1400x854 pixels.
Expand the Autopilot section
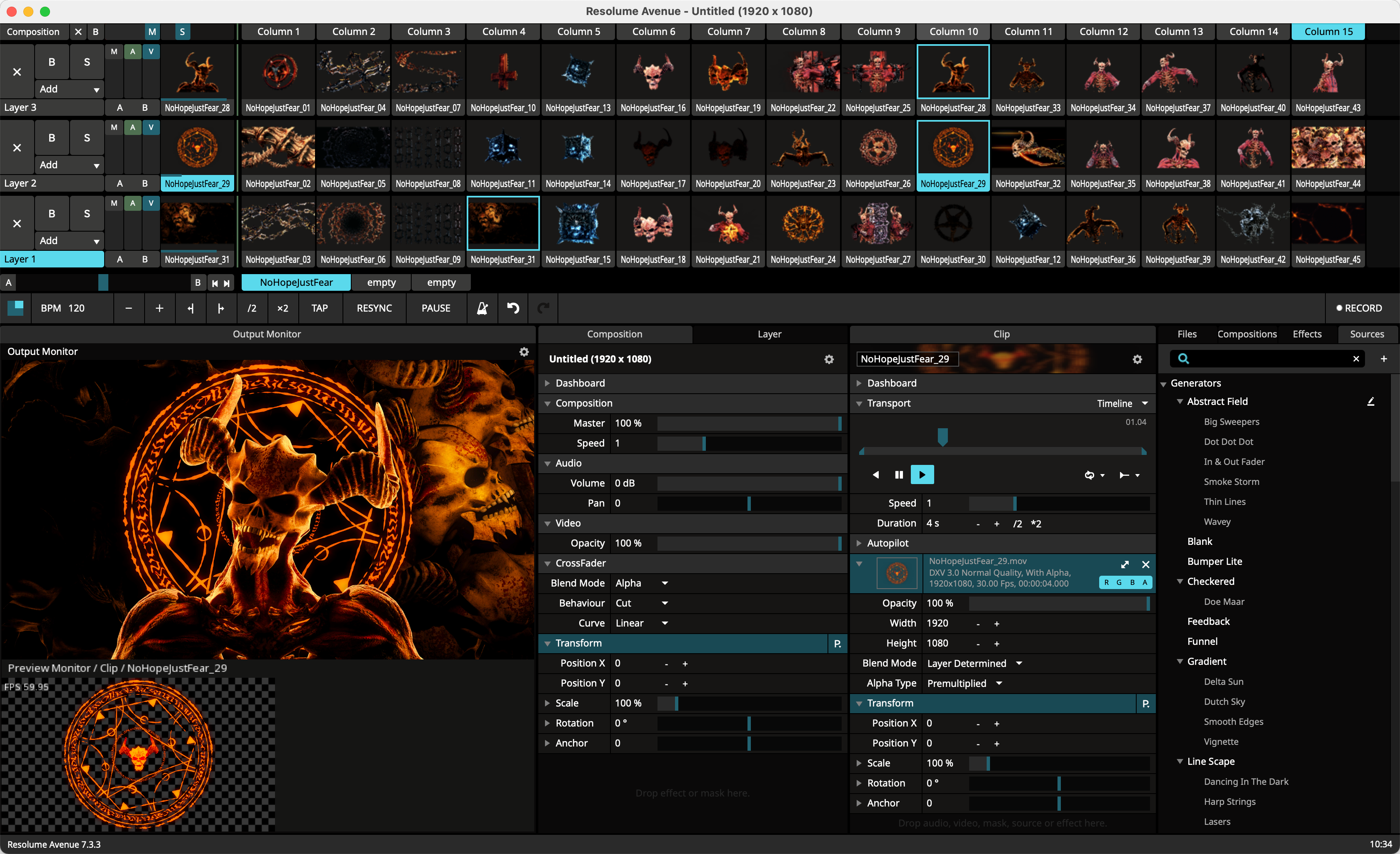(860, 543)
